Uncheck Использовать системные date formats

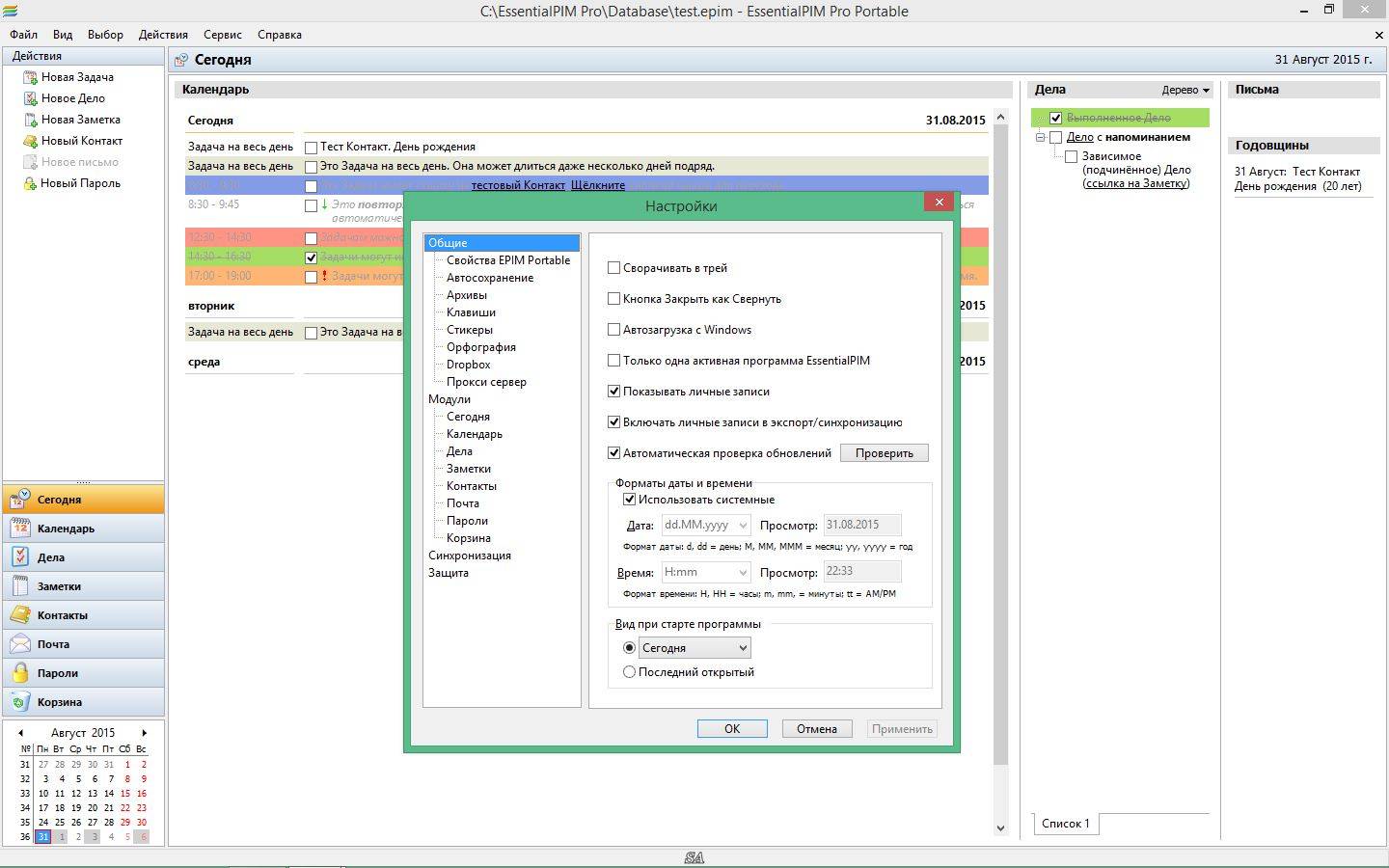pyautogui.click(x=630, y=500)
